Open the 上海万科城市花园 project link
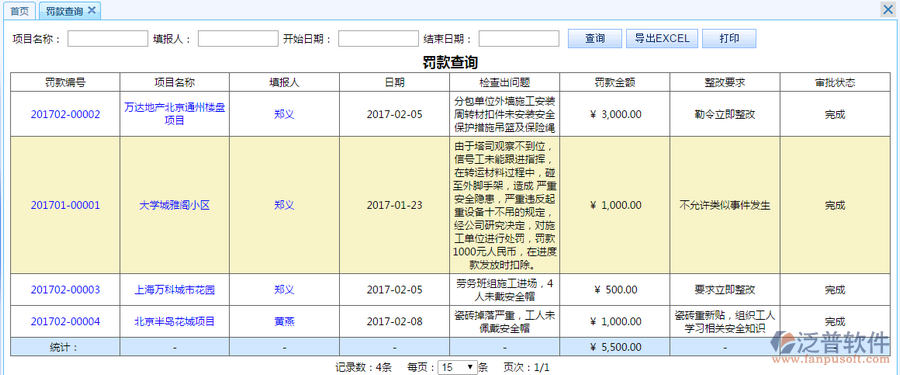This screenshot has width=900, height=375. [175, 290]
